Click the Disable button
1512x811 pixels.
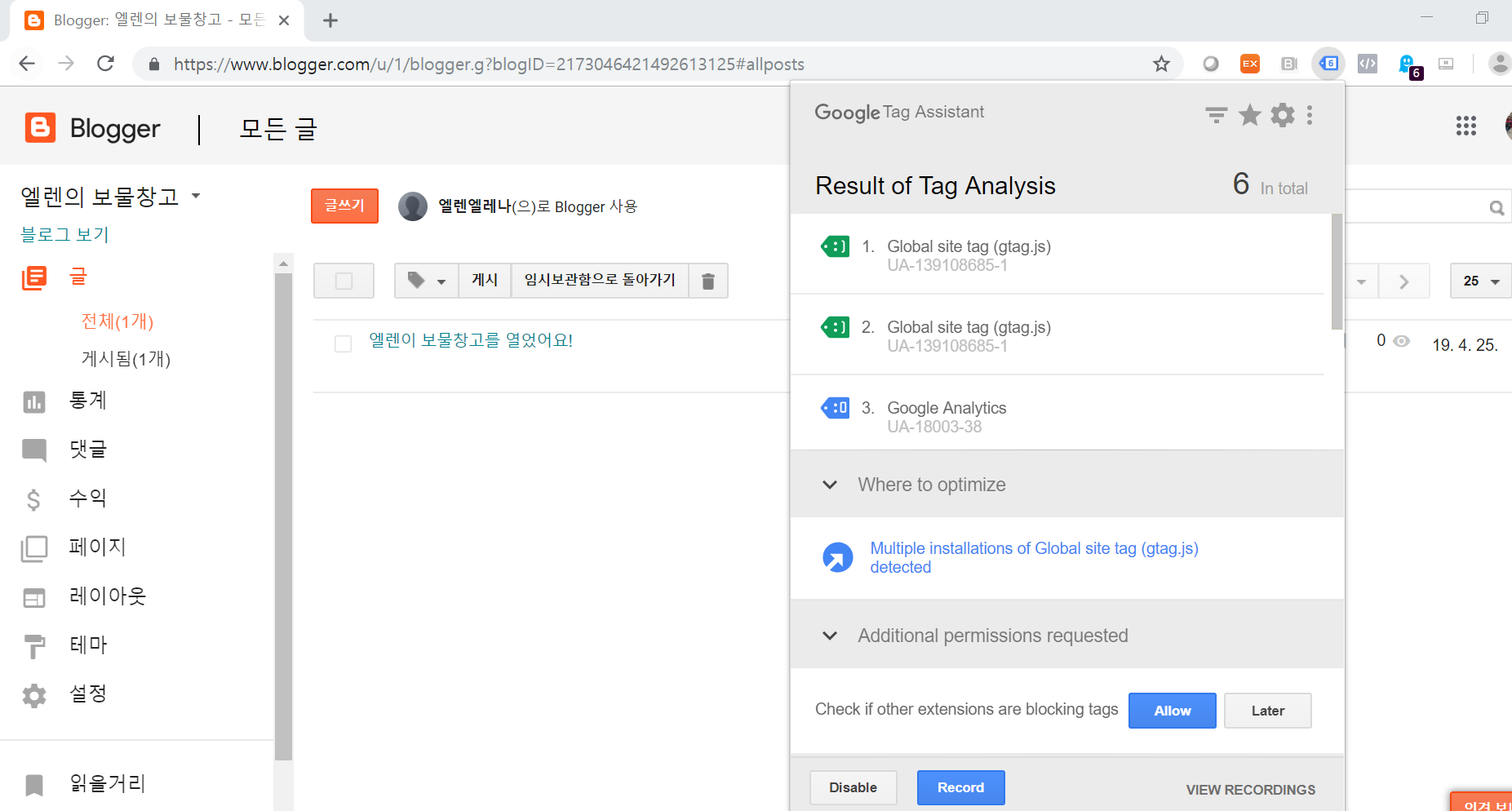click(854, 788)
